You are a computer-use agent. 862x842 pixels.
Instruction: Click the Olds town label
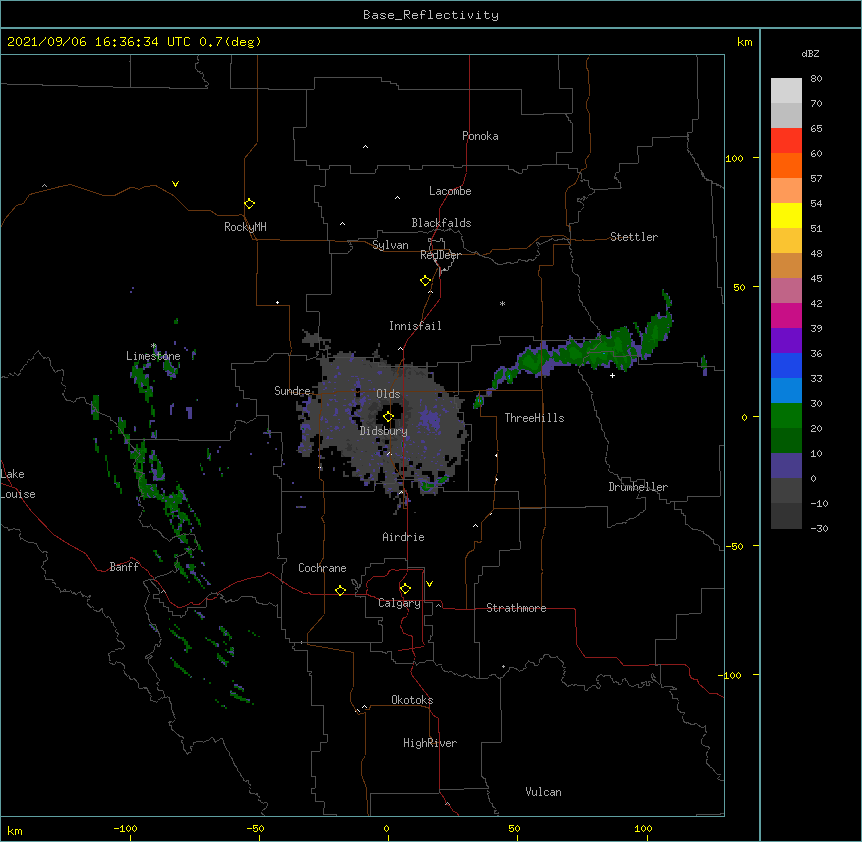(x=388, y=394)
